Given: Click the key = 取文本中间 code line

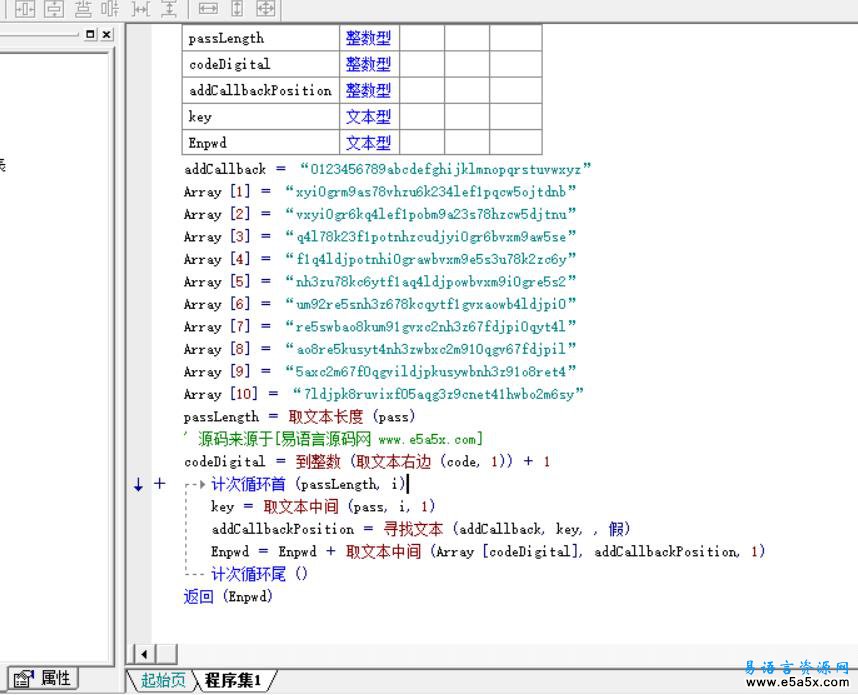Looking at the screenshot, I should 323,506.
